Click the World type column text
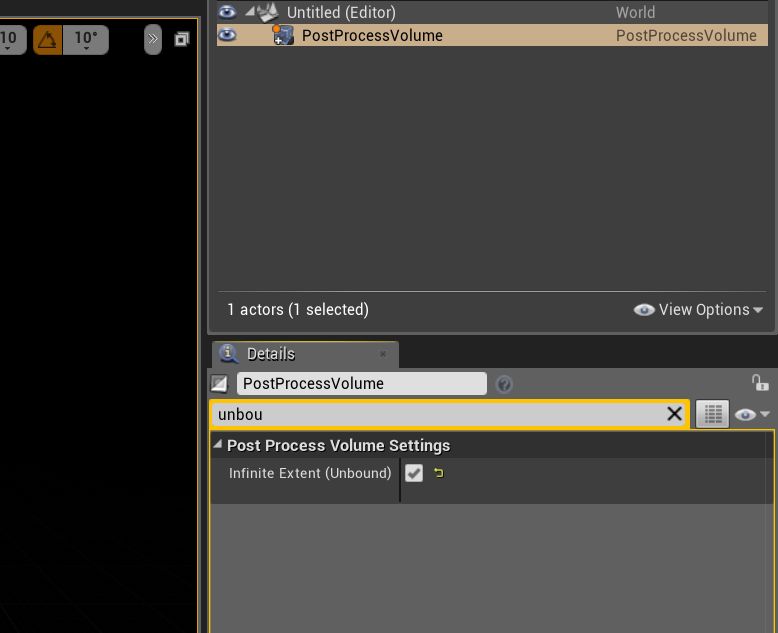Screen dimensions: 778x633 pyautogui.click(x=635, y=12)
